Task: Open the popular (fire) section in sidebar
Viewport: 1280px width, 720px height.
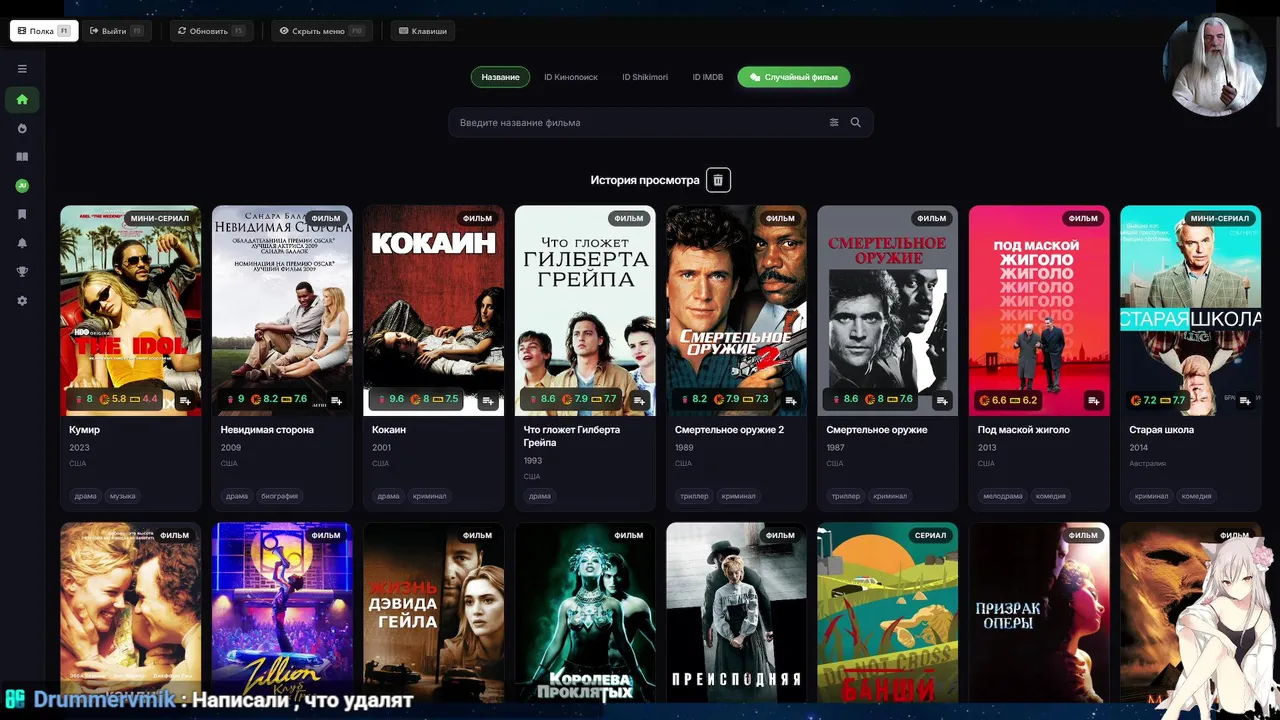Action: pyautogui.click(x=22, y=128)
